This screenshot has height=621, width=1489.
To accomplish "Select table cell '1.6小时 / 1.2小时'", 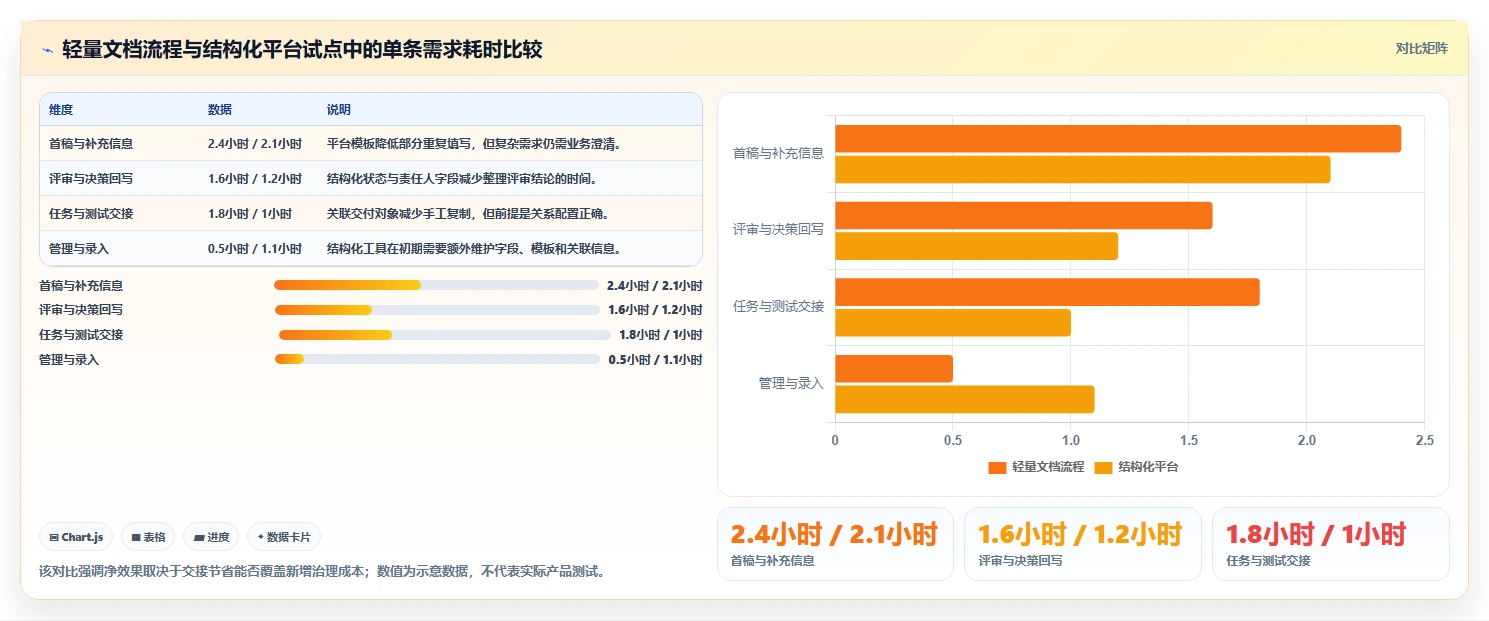I will click(x=255, y=179).
